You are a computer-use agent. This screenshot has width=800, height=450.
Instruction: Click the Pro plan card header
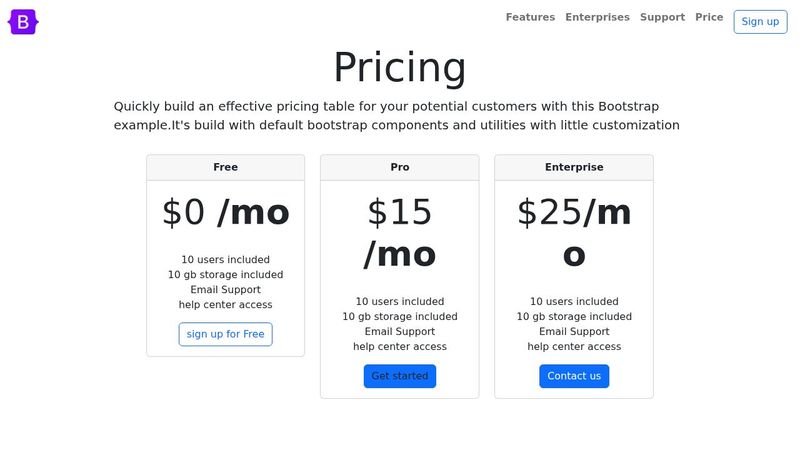399,167
